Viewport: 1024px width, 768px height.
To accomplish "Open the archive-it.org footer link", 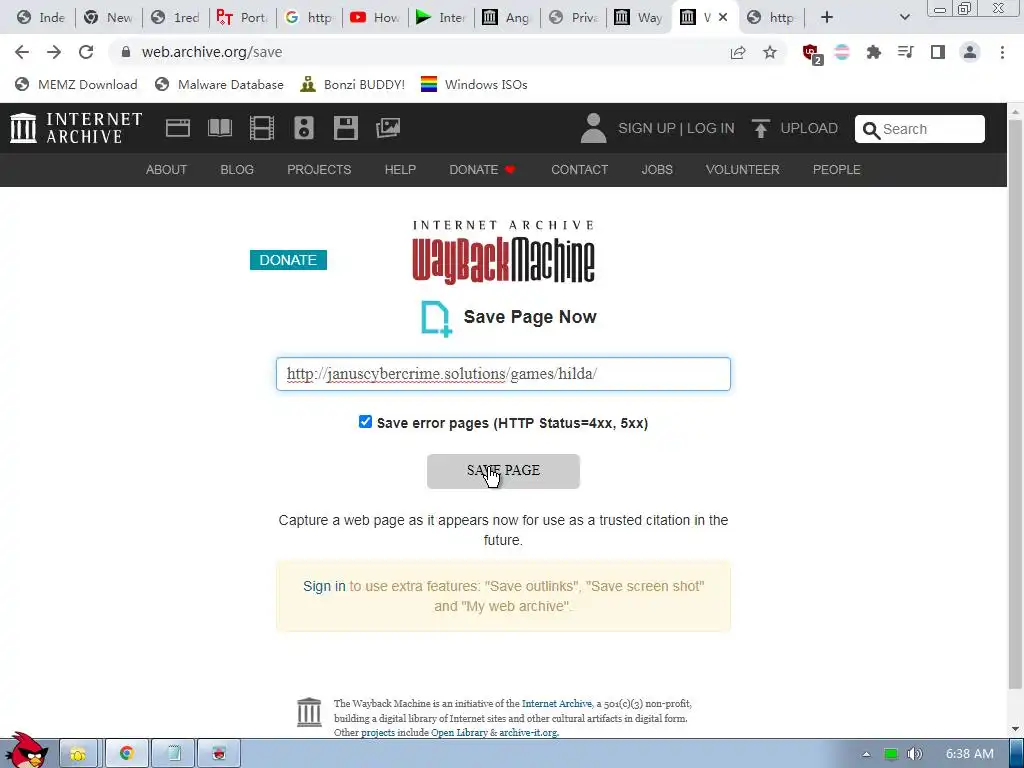I will pos(528,733).
